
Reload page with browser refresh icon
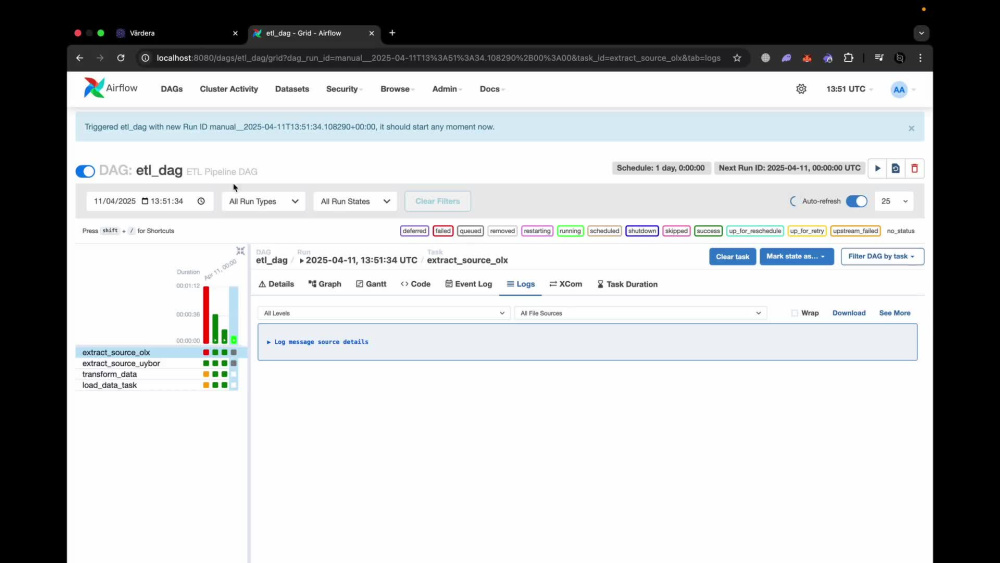pyautogui.click(x=121, y=58)
